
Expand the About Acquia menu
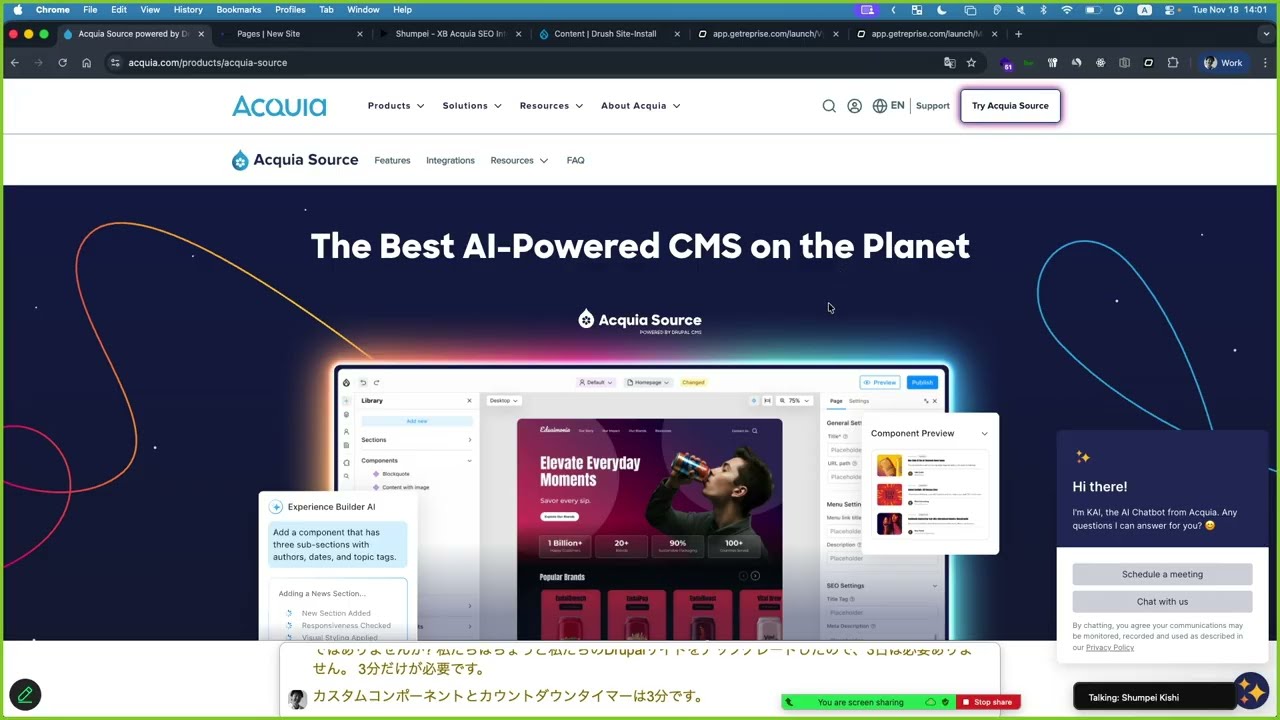tap(640, 106)
